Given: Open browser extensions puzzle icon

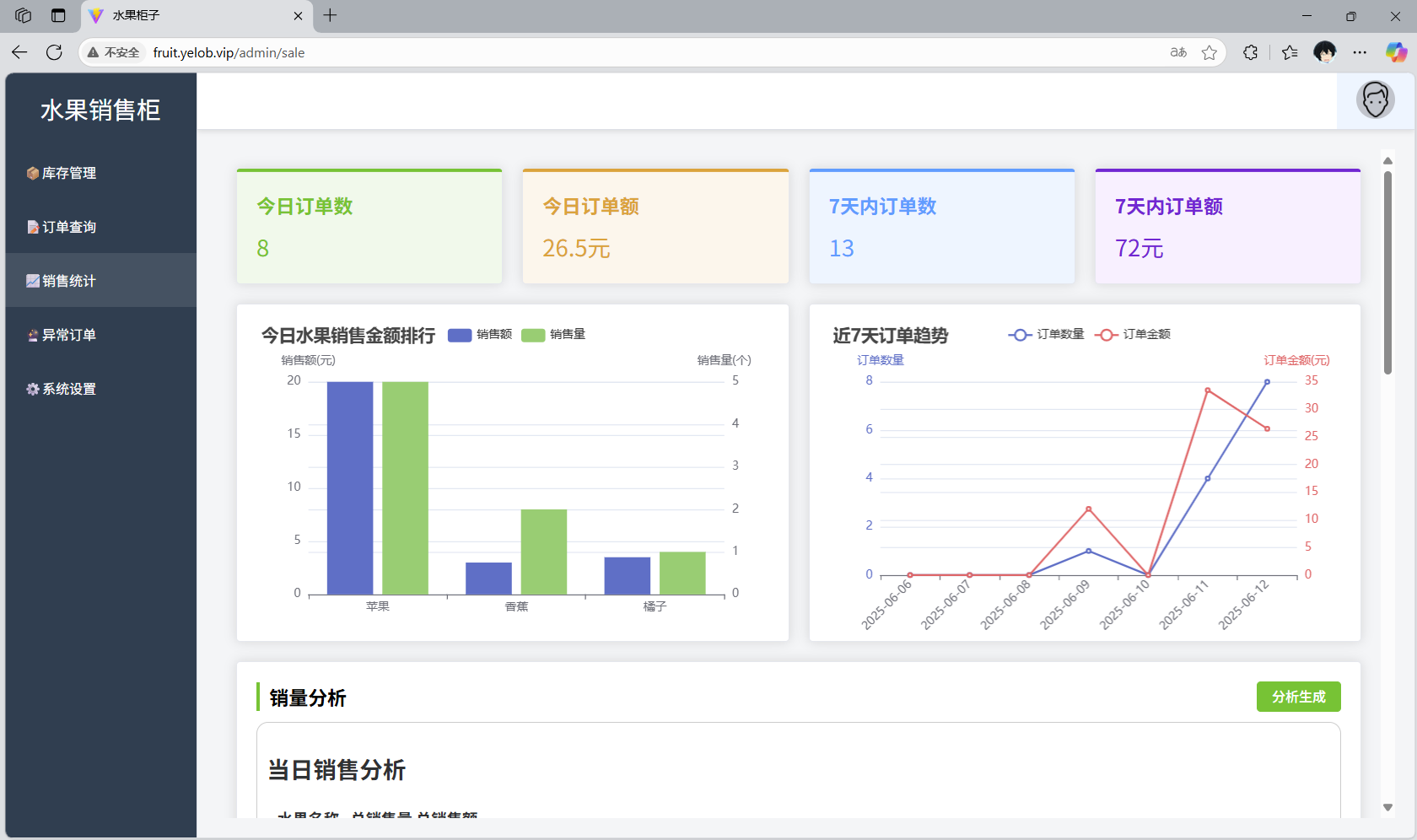Looking at the screenshot, I should [x=1250, y=52].
